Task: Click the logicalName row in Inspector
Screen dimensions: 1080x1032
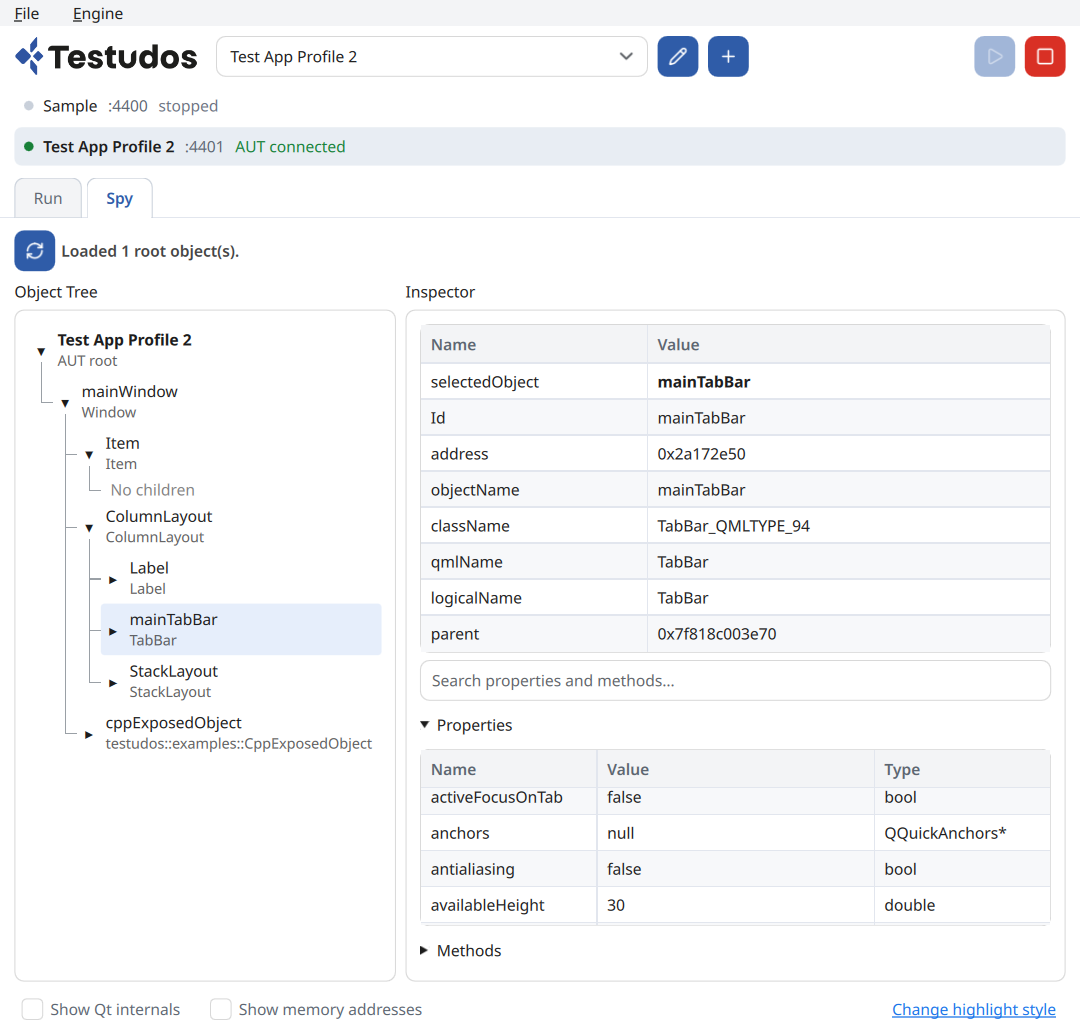Action: point(735,597)
